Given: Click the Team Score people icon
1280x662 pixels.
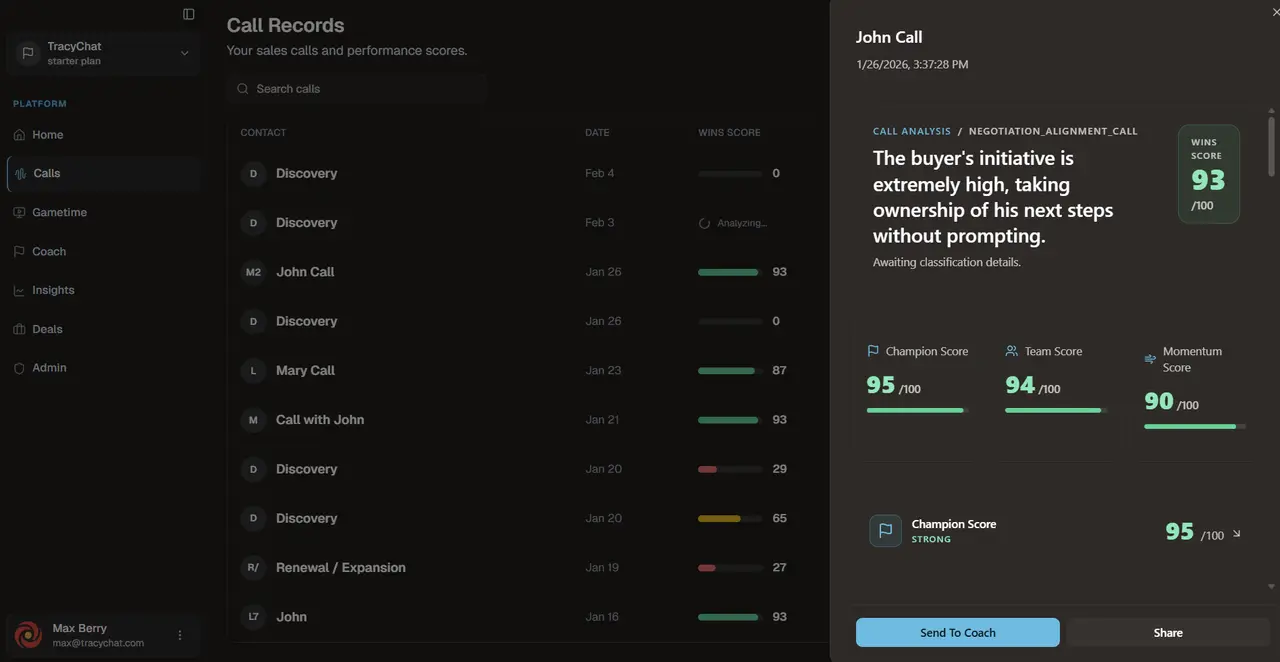Looking at the screenshot, I should click(1013, 350).
